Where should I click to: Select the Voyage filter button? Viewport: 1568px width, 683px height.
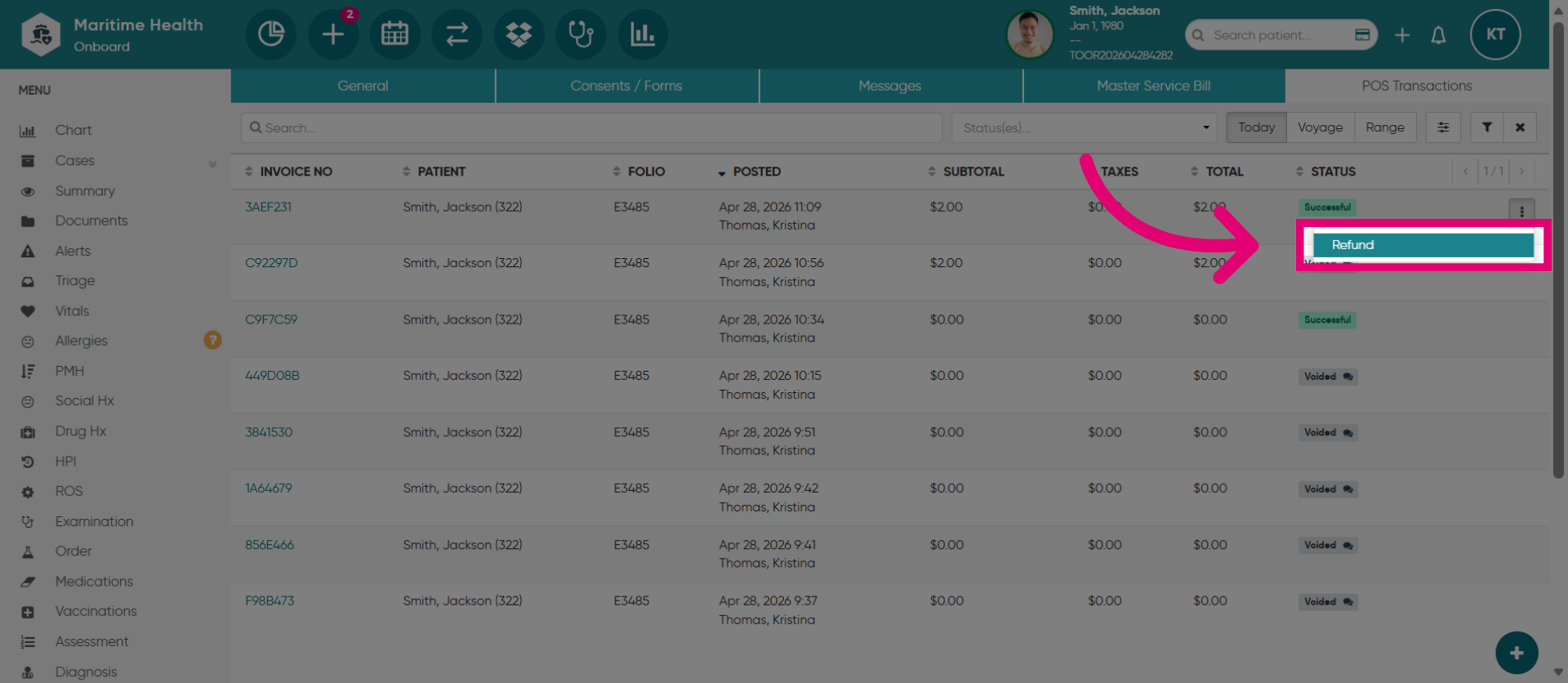pos(1320,127)
